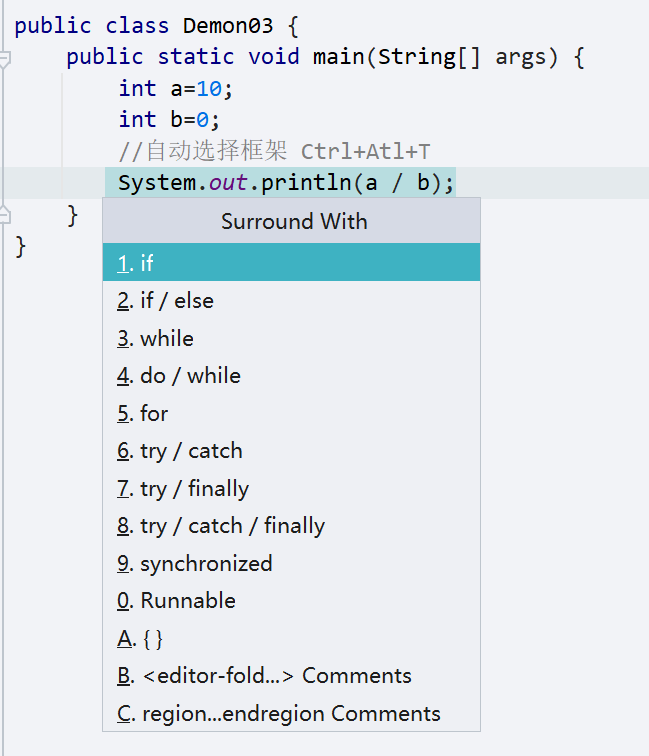Place cursor on 'int a=10;' line

pos(176,89)
